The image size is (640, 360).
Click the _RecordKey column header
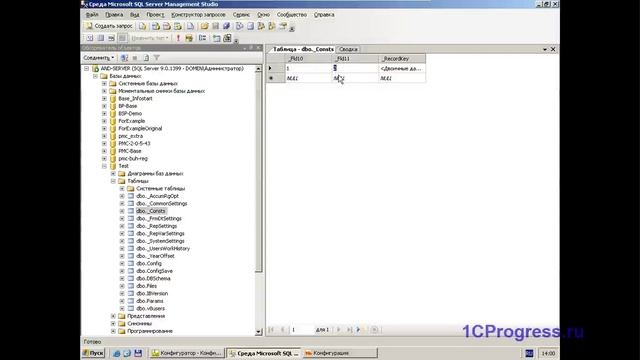tap(402, 59)
